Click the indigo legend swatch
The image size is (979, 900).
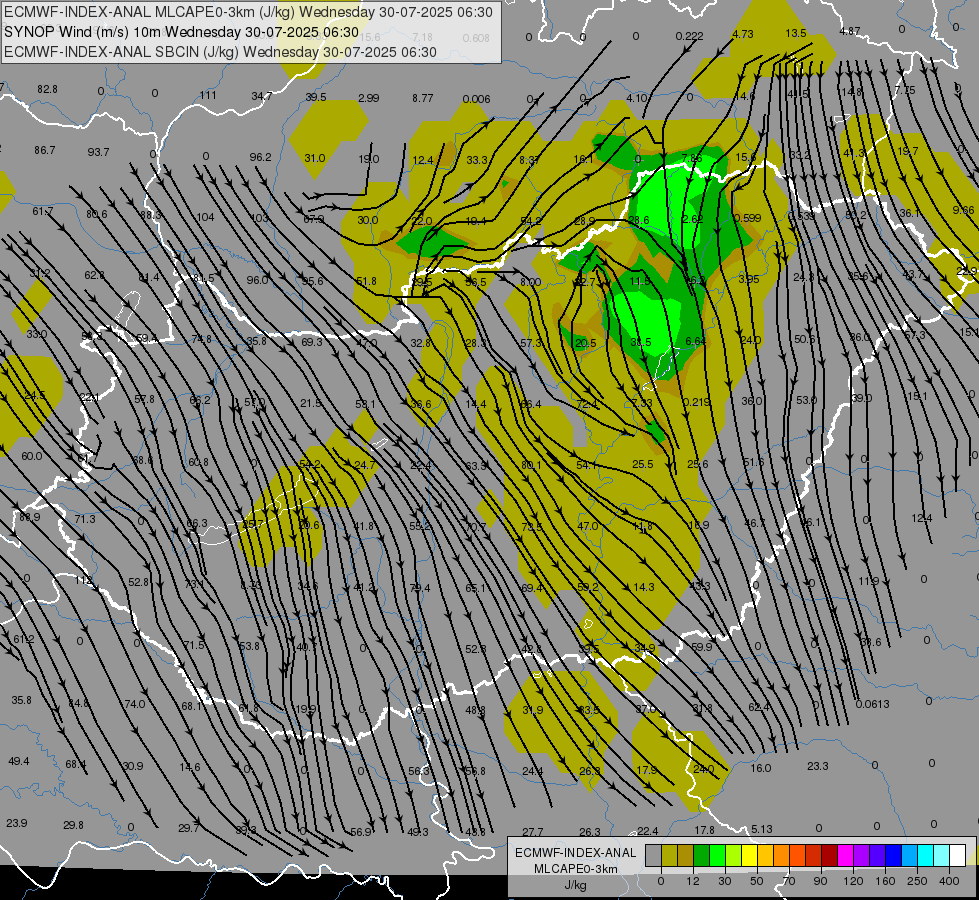coord(878,856)
